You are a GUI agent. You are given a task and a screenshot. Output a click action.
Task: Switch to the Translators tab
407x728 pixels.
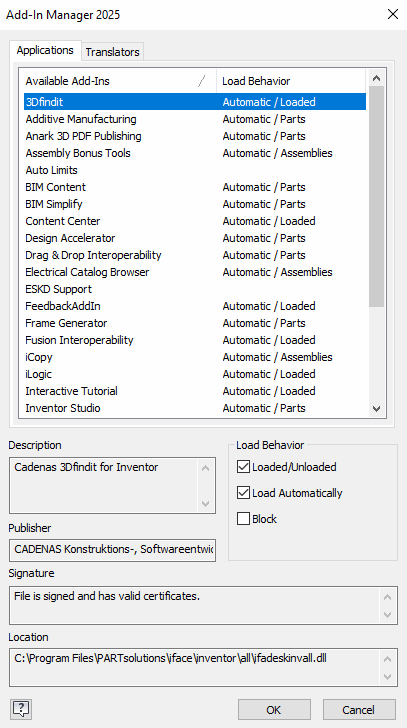point(112,52)
